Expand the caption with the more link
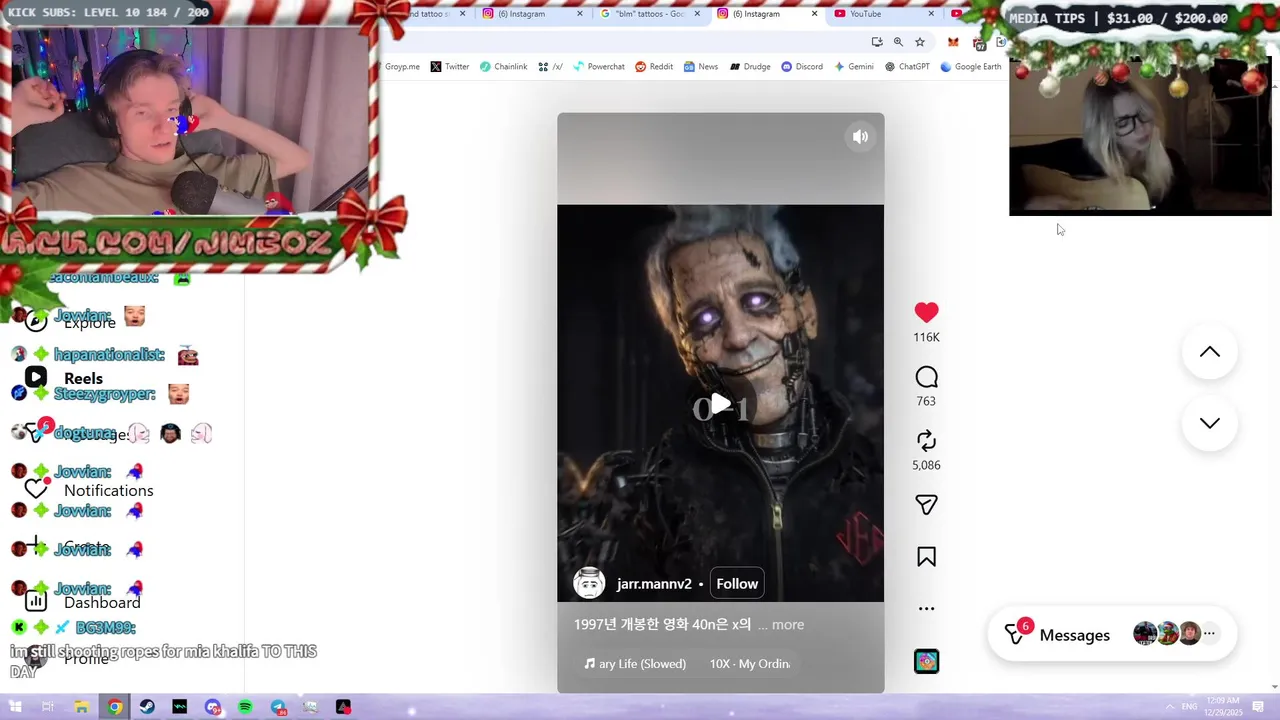Viewport: 1280px width, 720px height. tap(787, 625)
